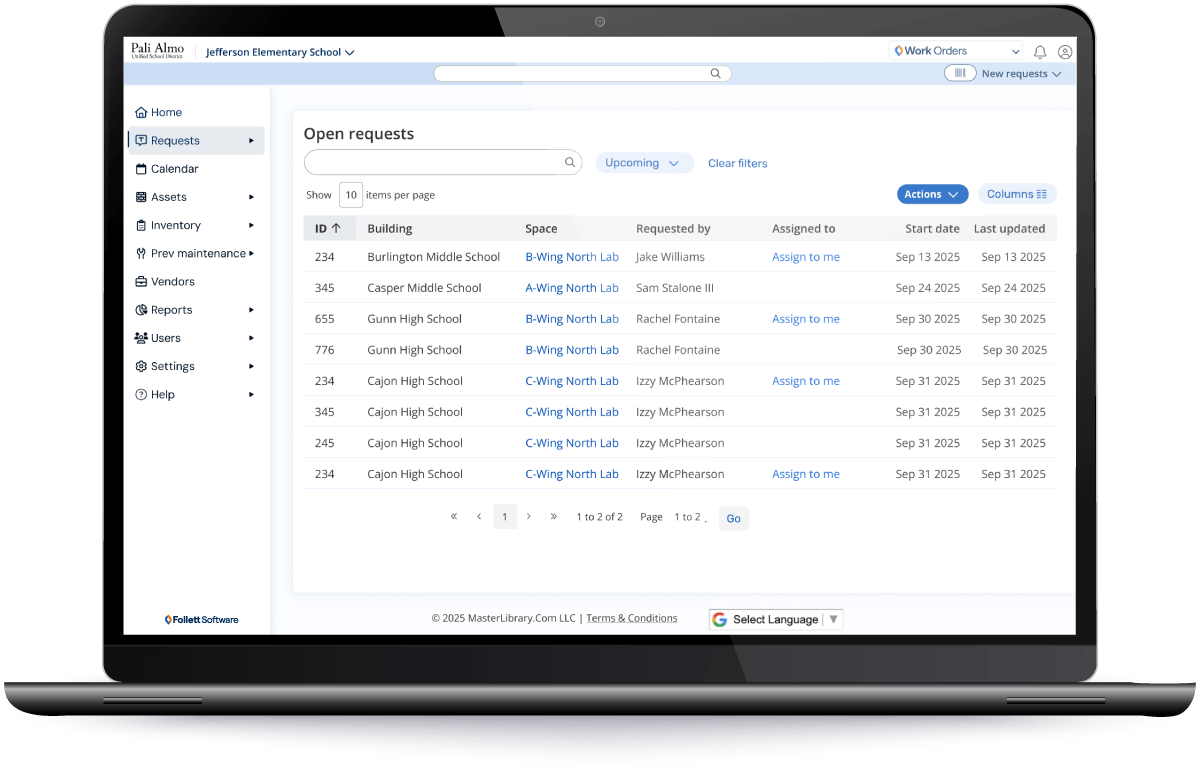Viewport: 1200px width, 766px height.
Task: Open the Columns chooser button
Action: click(1016, 194)
